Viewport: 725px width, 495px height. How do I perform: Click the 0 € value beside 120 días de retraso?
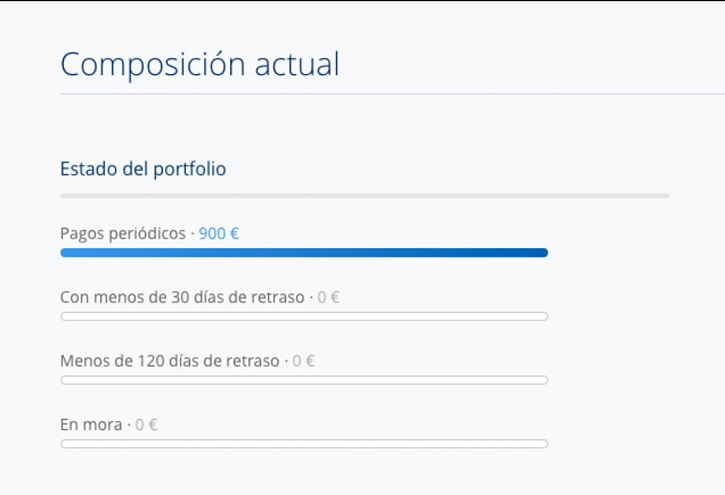[x=304, y=361]
